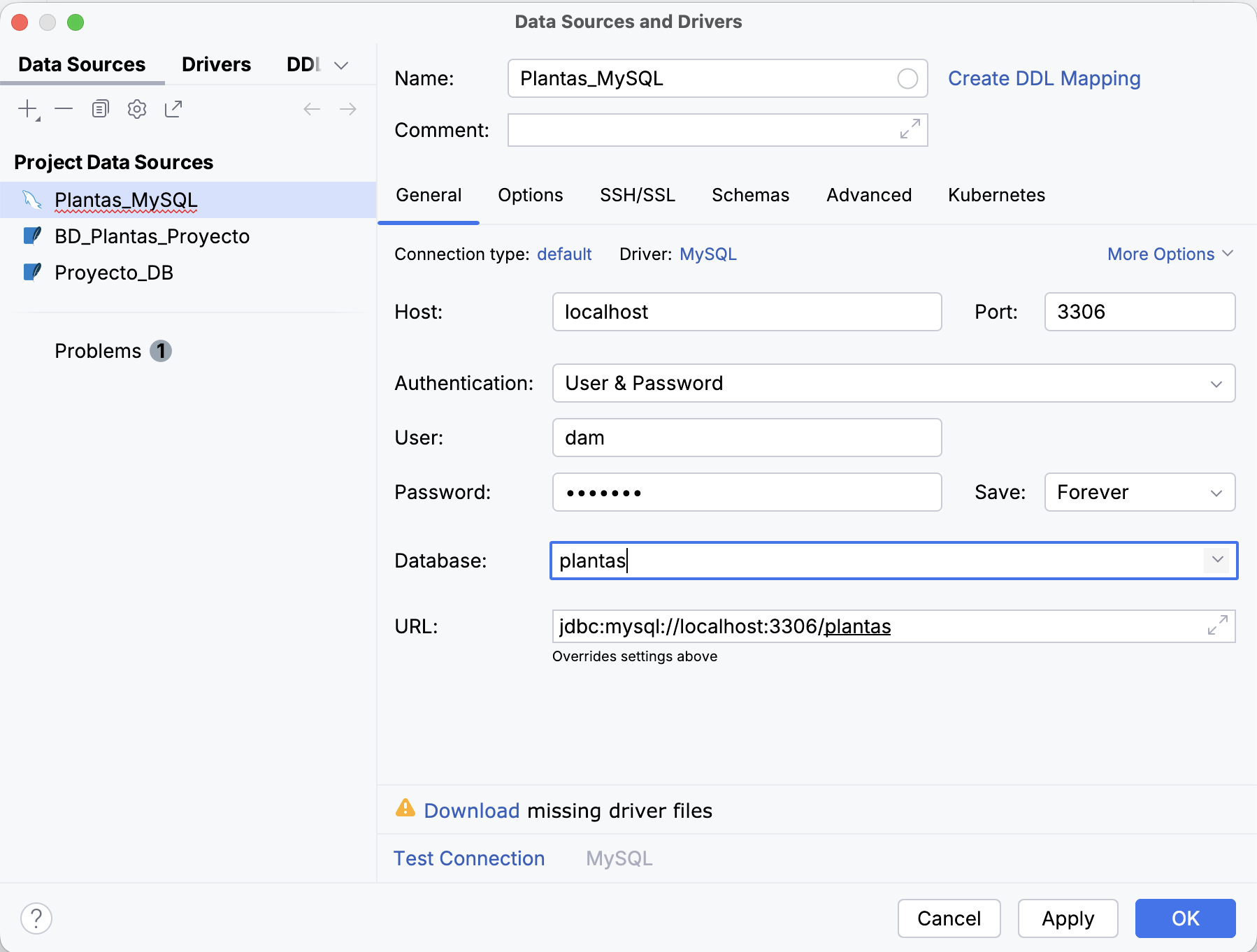The image size is (1257, 952).
Task: Click into the Port field showing 3306
Action: click(1140, 312)
